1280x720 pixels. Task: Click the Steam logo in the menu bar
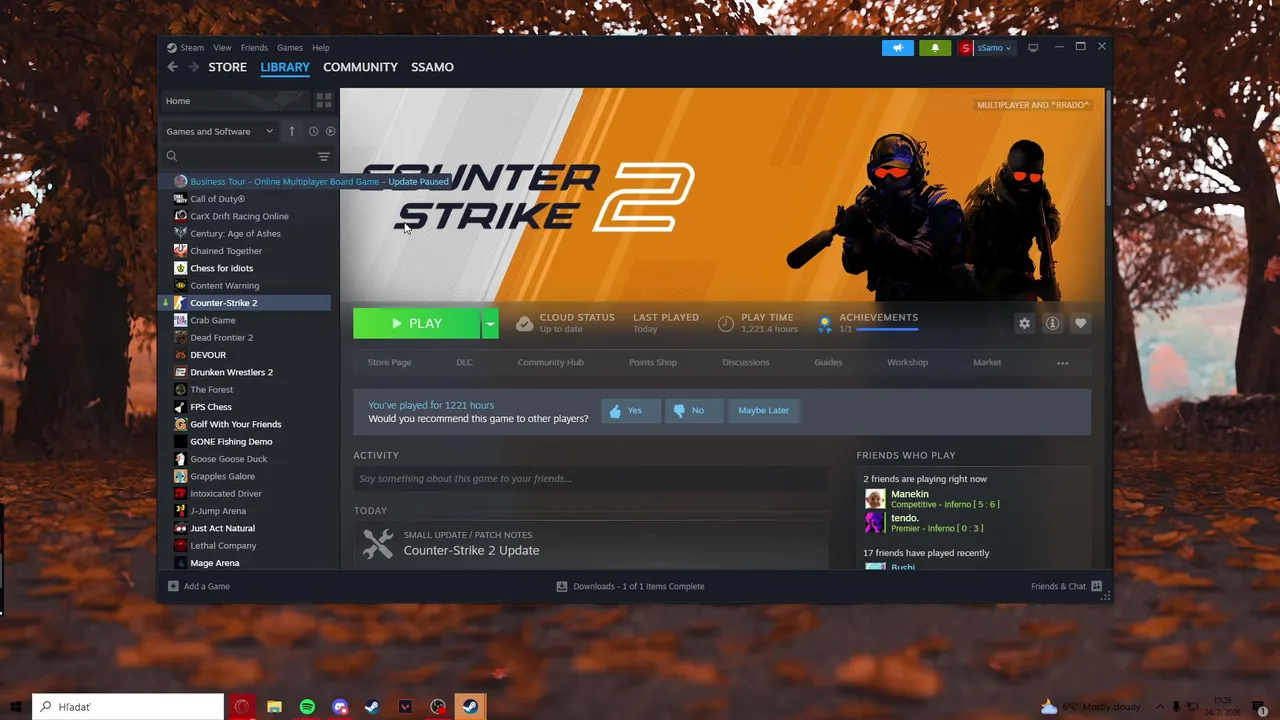click(172, 47)
